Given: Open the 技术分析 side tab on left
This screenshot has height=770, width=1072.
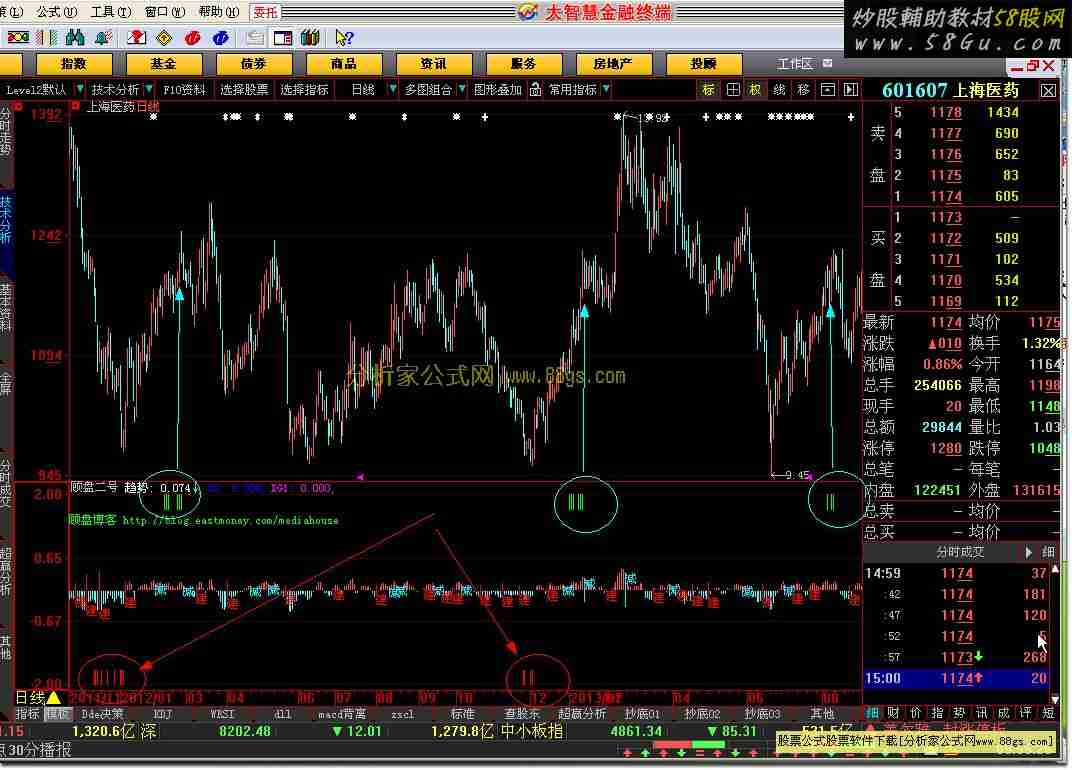Looking at the screenshot, I should point(6,221).
